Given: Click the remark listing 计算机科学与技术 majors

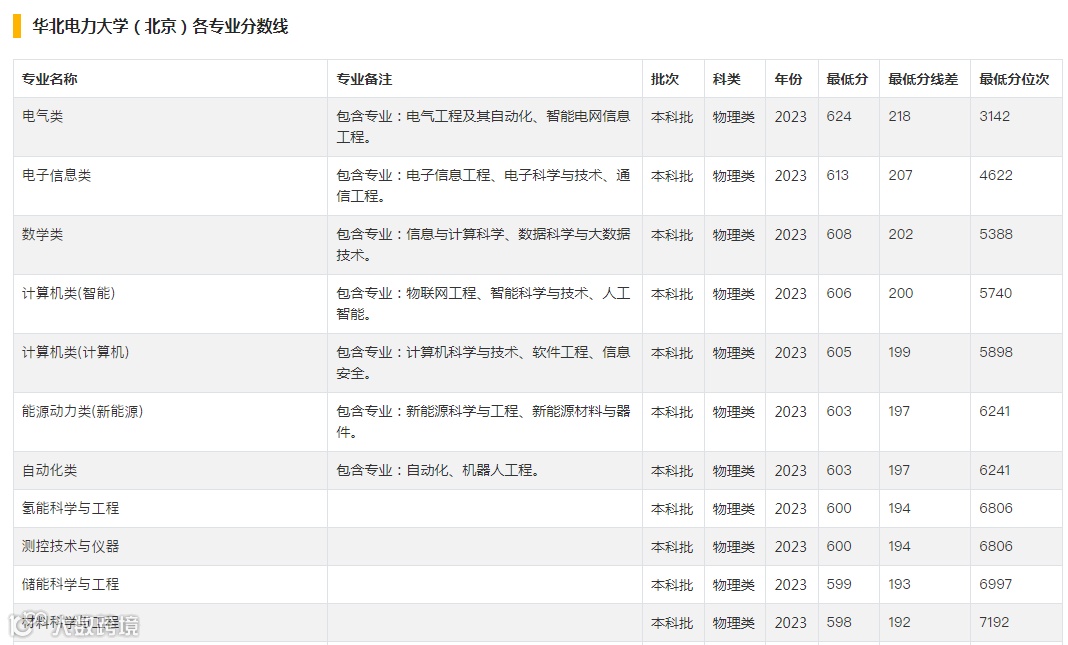Looking at the screenshot, I should click(x=484, y=363).
